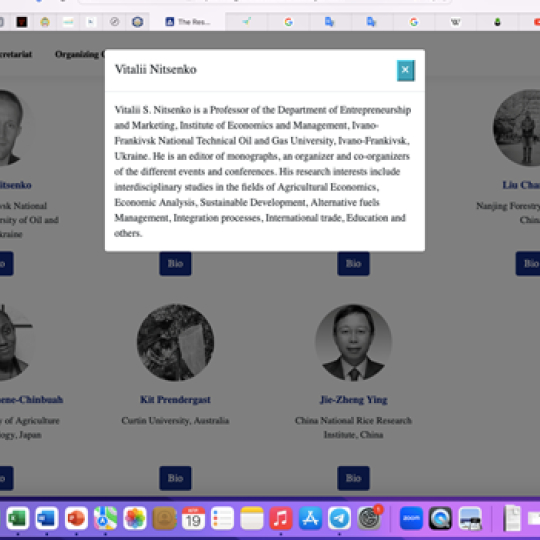Open Excel from the dock

coord(18,518)
